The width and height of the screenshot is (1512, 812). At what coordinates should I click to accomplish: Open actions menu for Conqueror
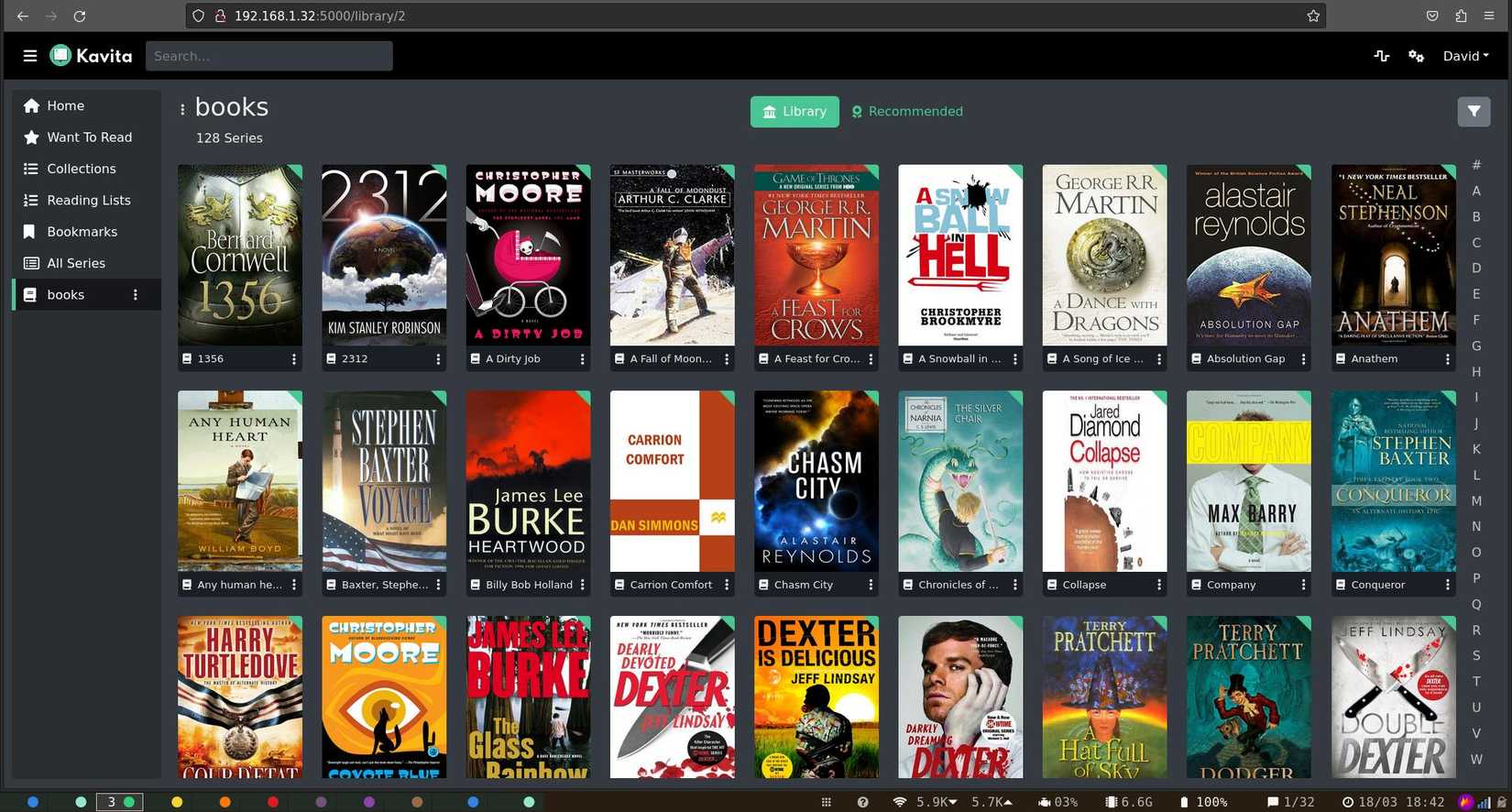[1448, 585]
